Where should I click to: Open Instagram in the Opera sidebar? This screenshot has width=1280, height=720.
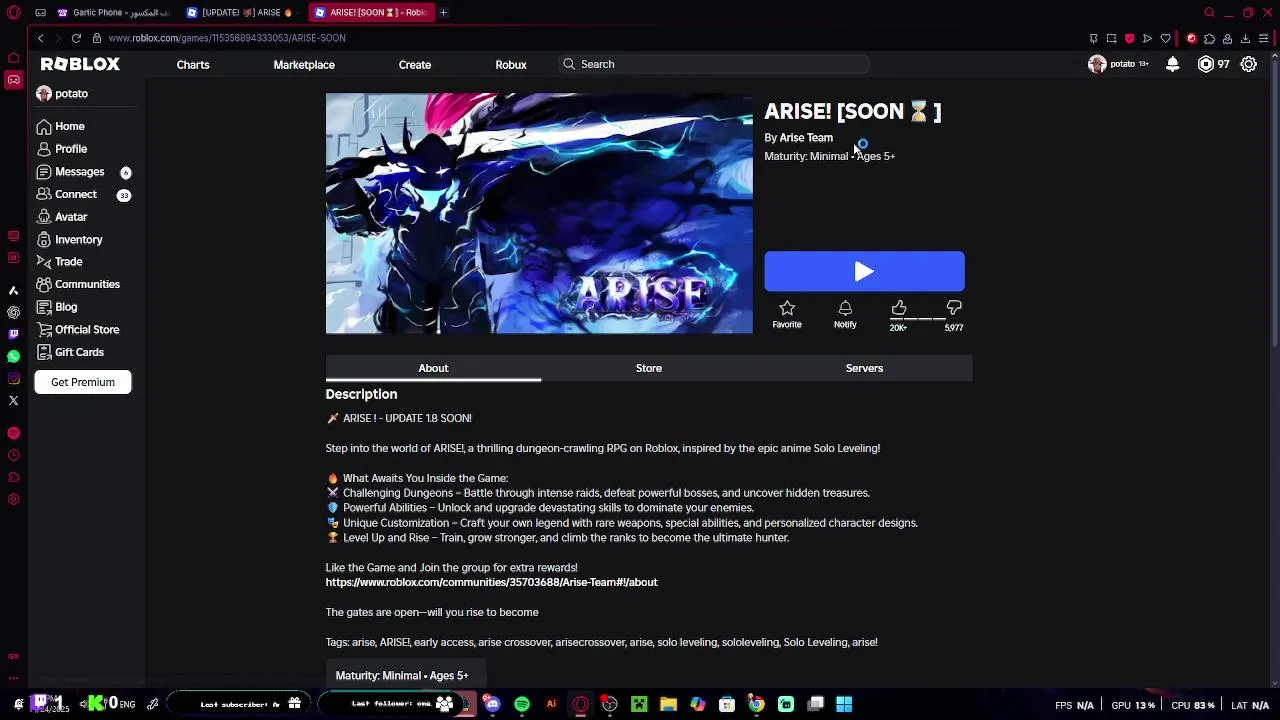[13, 378]
